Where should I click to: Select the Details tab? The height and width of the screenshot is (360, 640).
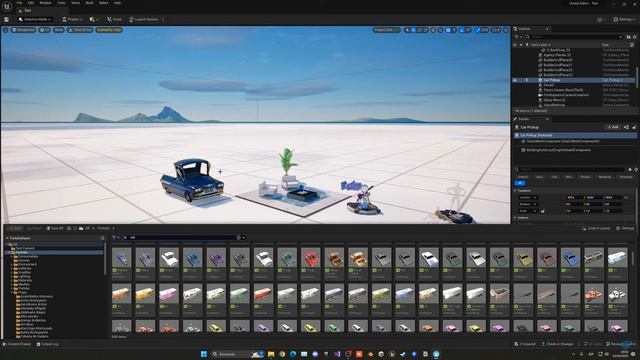click(x=524, y=119)
